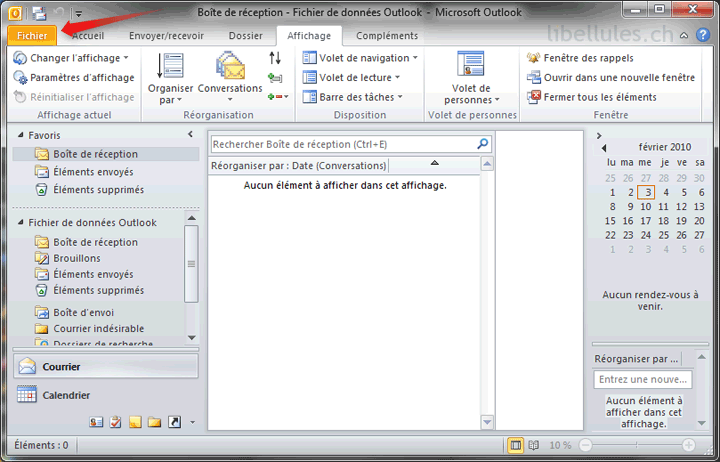Image resolution: width=720 pixels, height=462 pixels.
Task: Open the navigation buttons configure arrow
Action: coord(192,422)
